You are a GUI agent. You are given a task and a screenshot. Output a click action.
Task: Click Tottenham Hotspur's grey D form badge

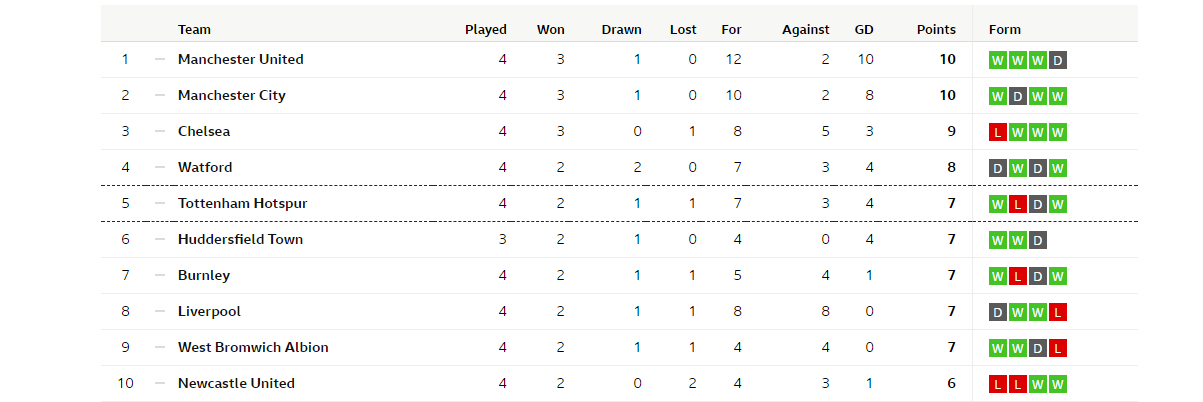coord(1038,204)
